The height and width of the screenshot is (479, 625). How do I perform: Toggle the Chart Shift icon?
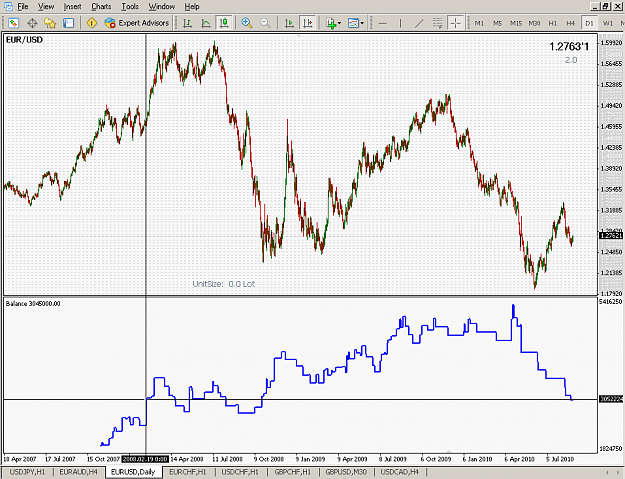[308, 23]
